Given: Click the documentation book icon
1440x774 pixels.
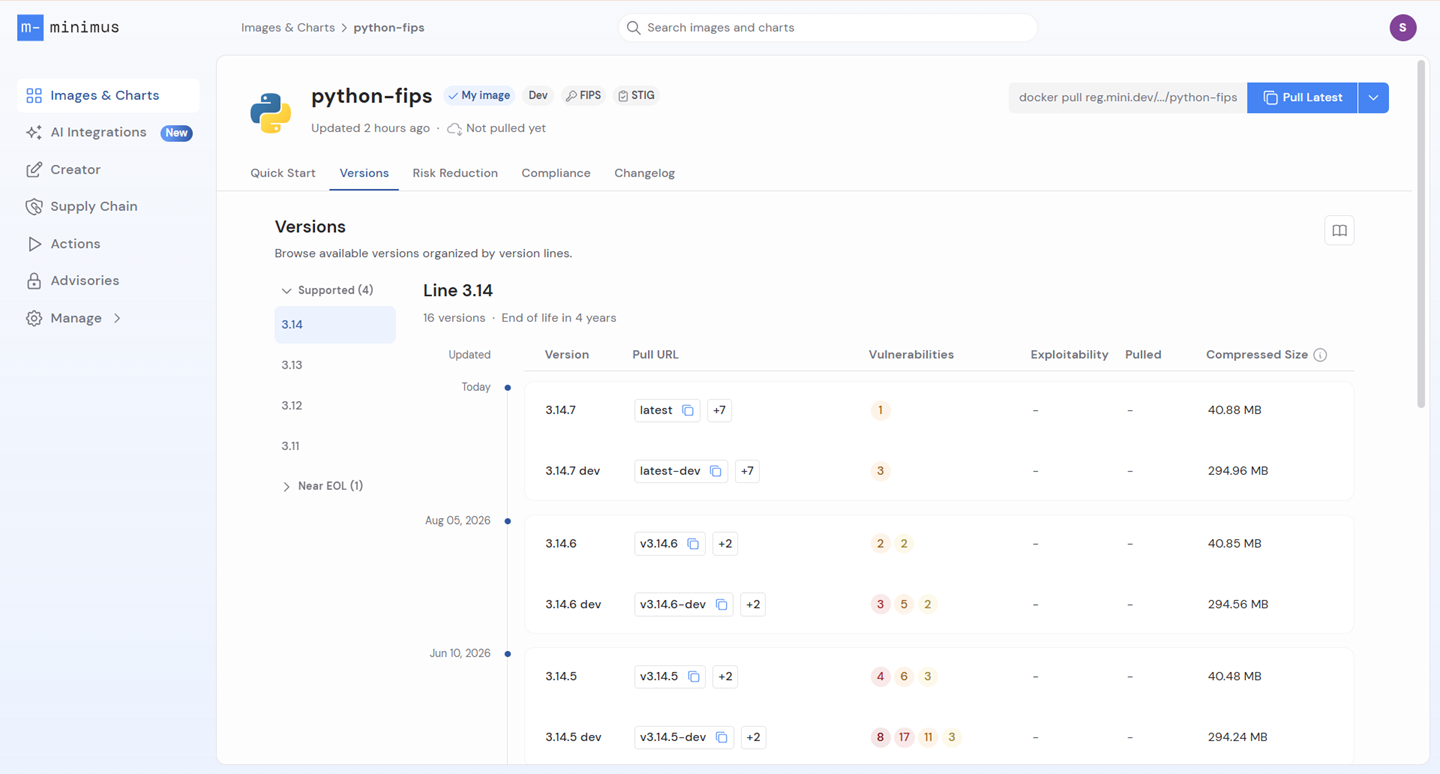Looking at the screenshot, I should (x=1339, y=231).
